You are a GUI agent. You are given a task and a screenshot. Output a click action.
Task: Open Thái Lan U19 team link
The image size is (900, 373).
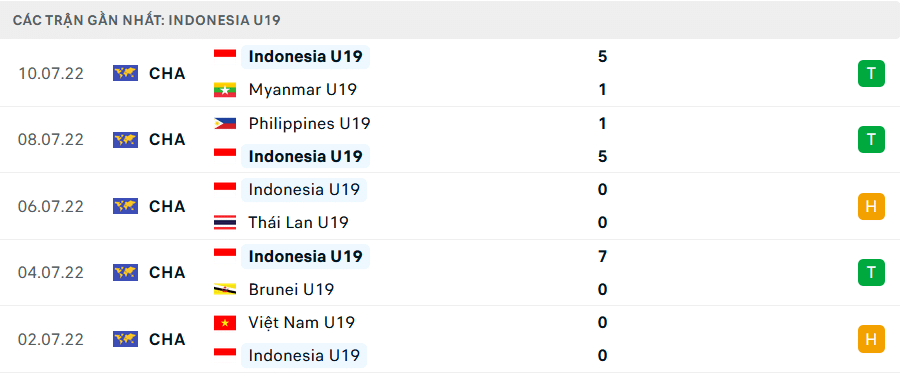click(x=298, y=223)
